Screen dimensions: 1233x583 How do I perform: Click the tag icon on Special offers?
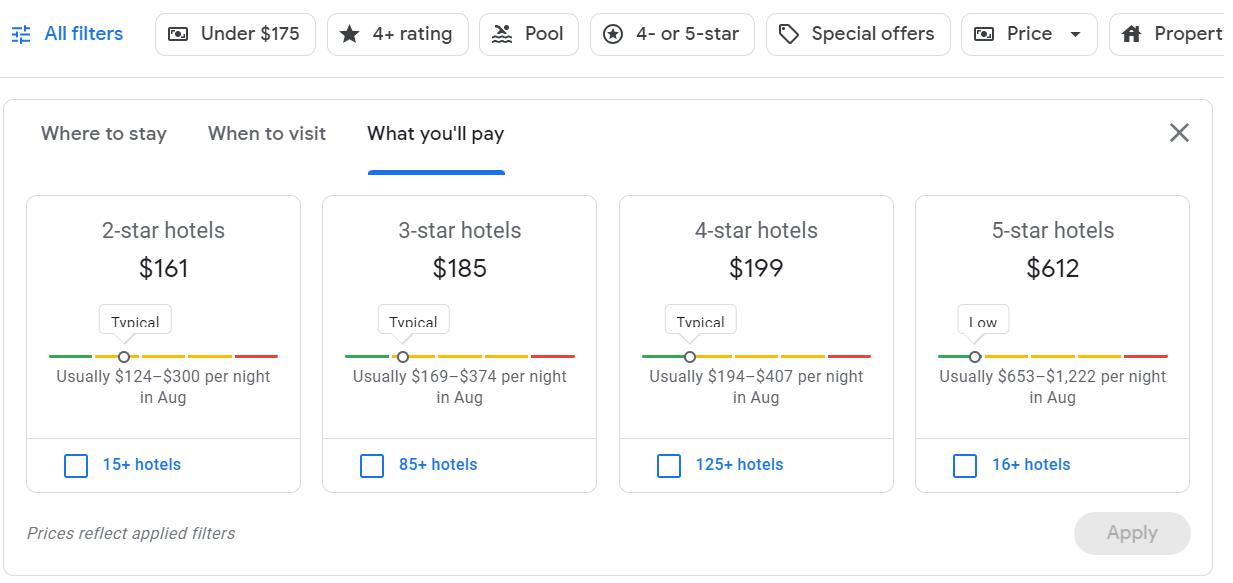(790, 33)
